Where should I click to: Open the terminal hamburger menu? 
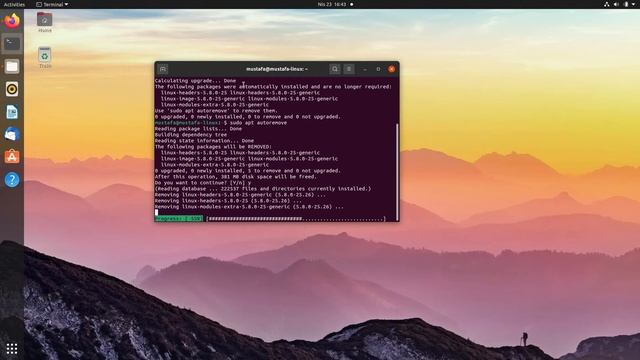(x=349, y=69)
